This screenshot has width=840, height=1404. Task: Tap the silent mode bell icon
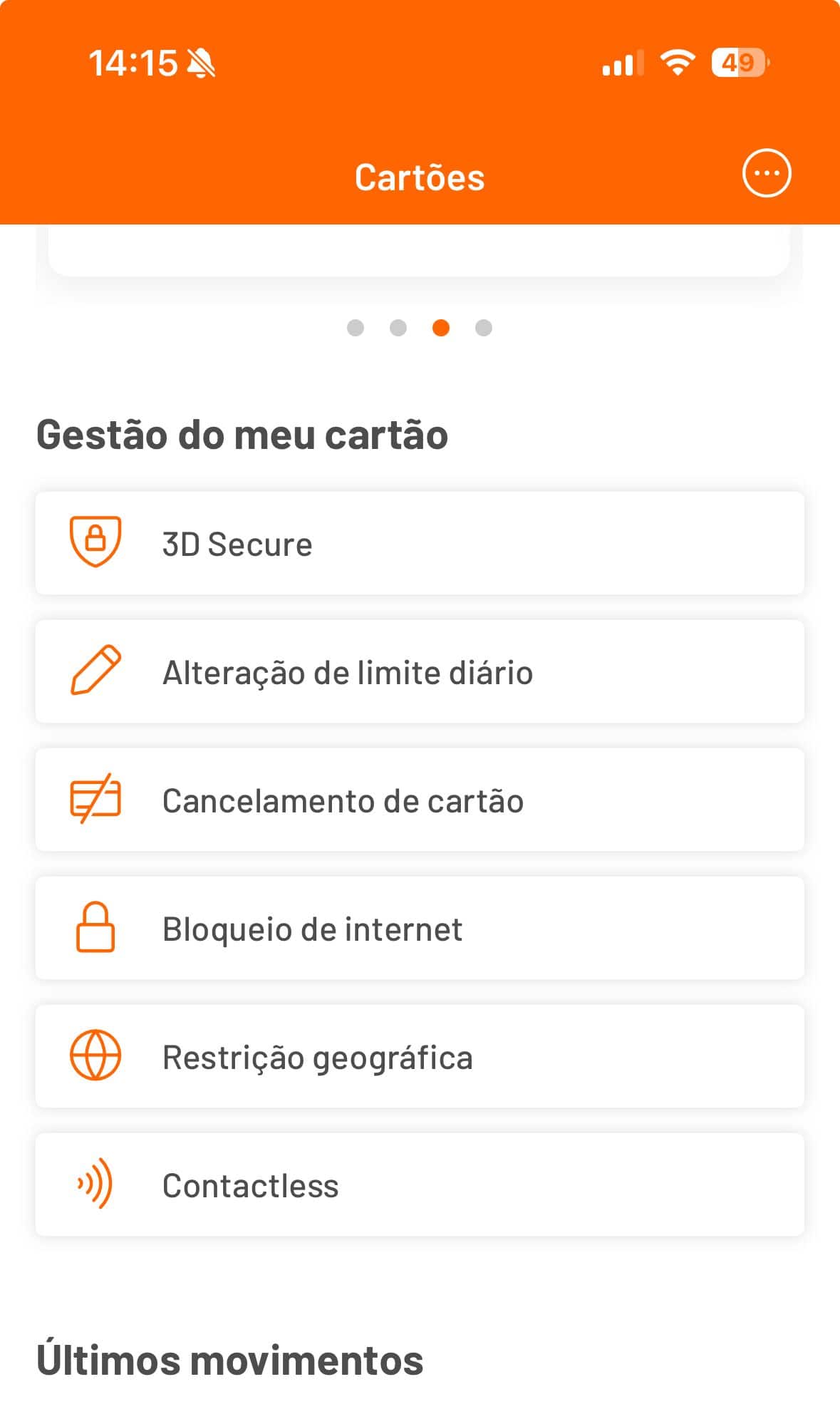click(x=201, y=63)
